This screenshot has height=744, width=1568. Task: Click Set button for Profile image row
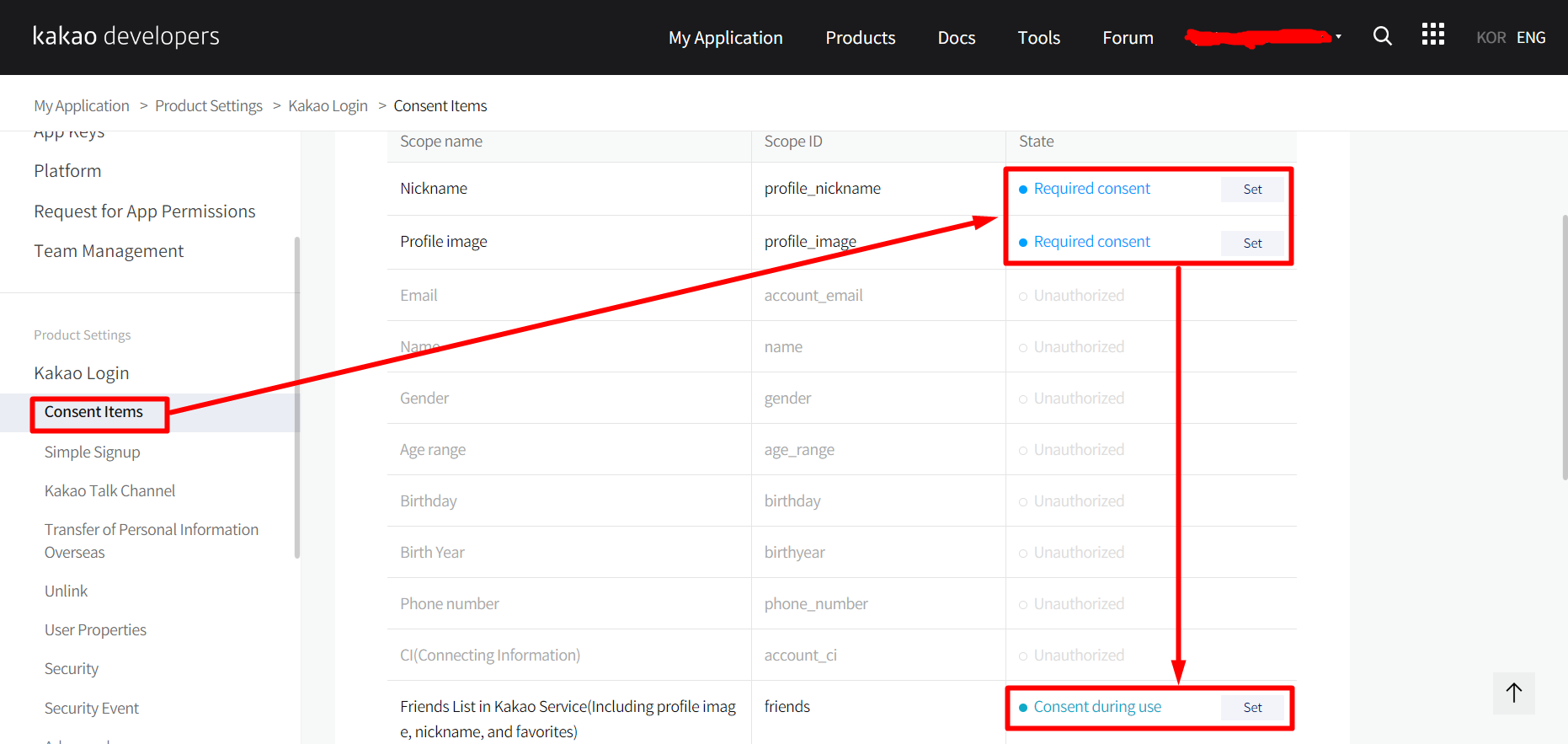[x=1252, y=244]
